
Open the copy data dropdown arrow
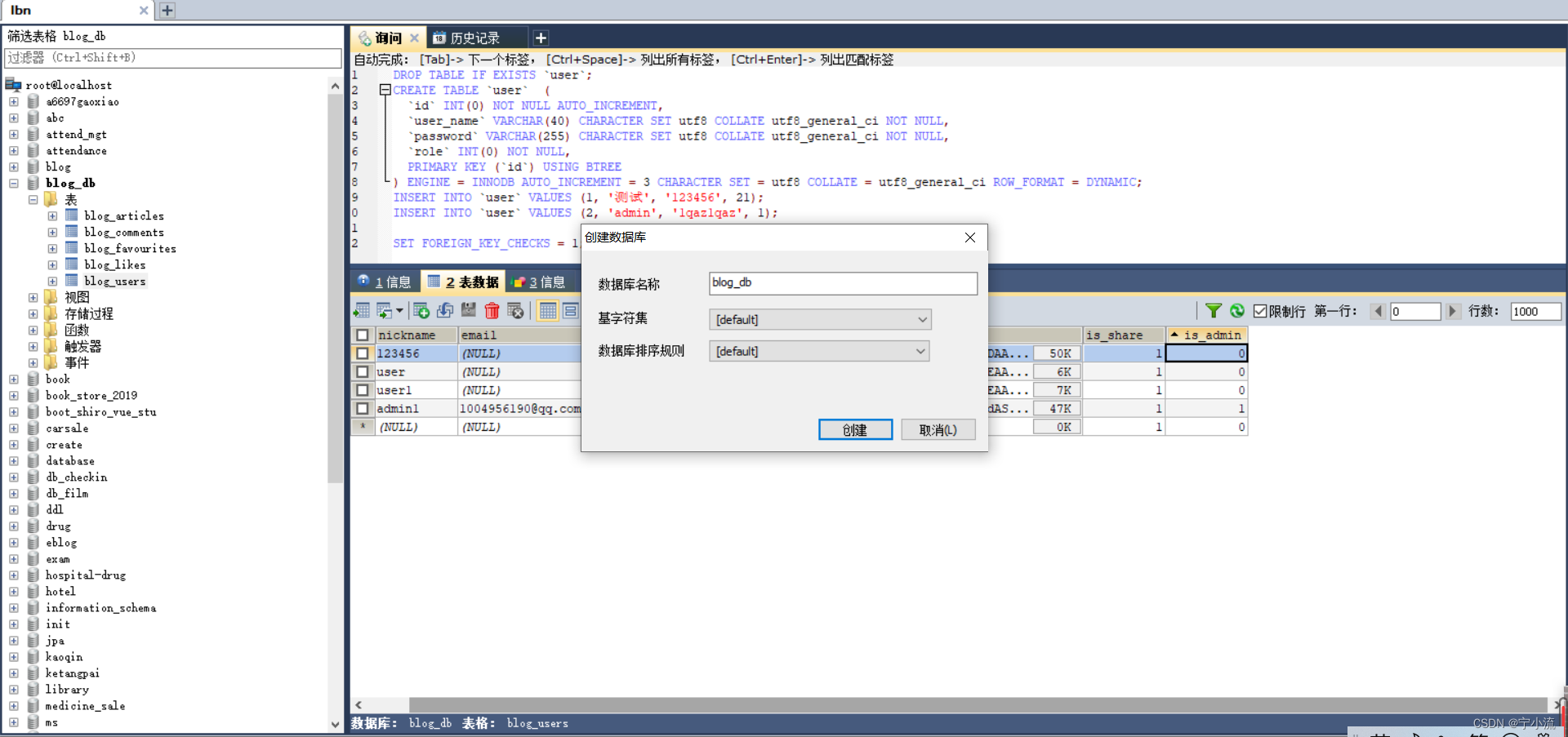399,310
